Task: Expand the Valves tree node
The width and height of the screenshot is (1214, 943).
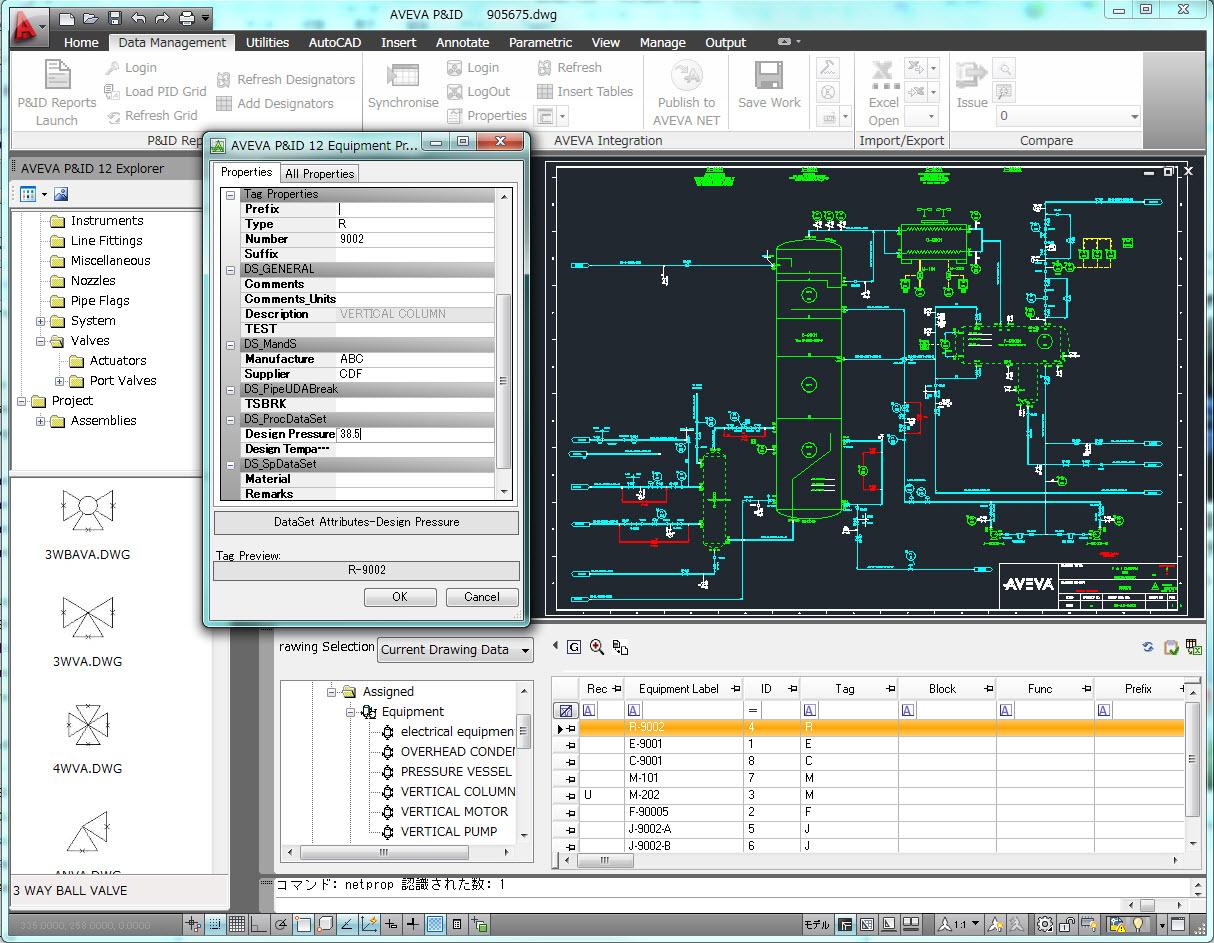Action: click(41, 340)
